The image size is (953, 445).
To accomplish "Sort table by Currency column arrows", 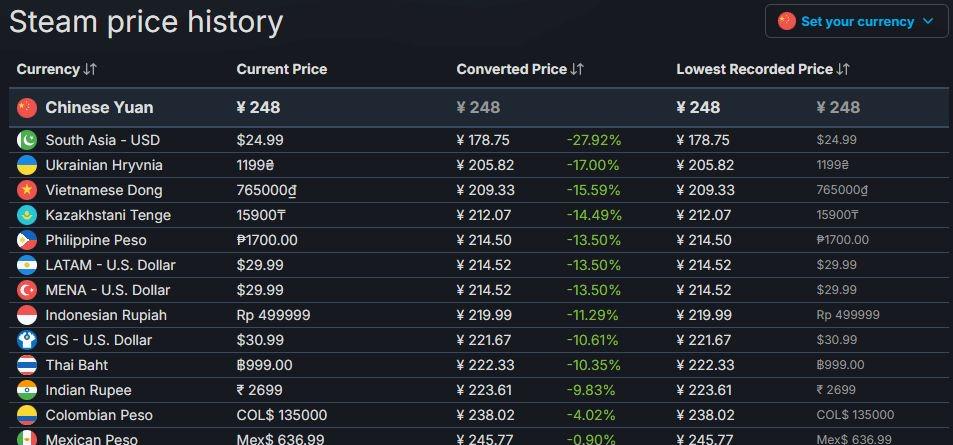I will [90, 69].
